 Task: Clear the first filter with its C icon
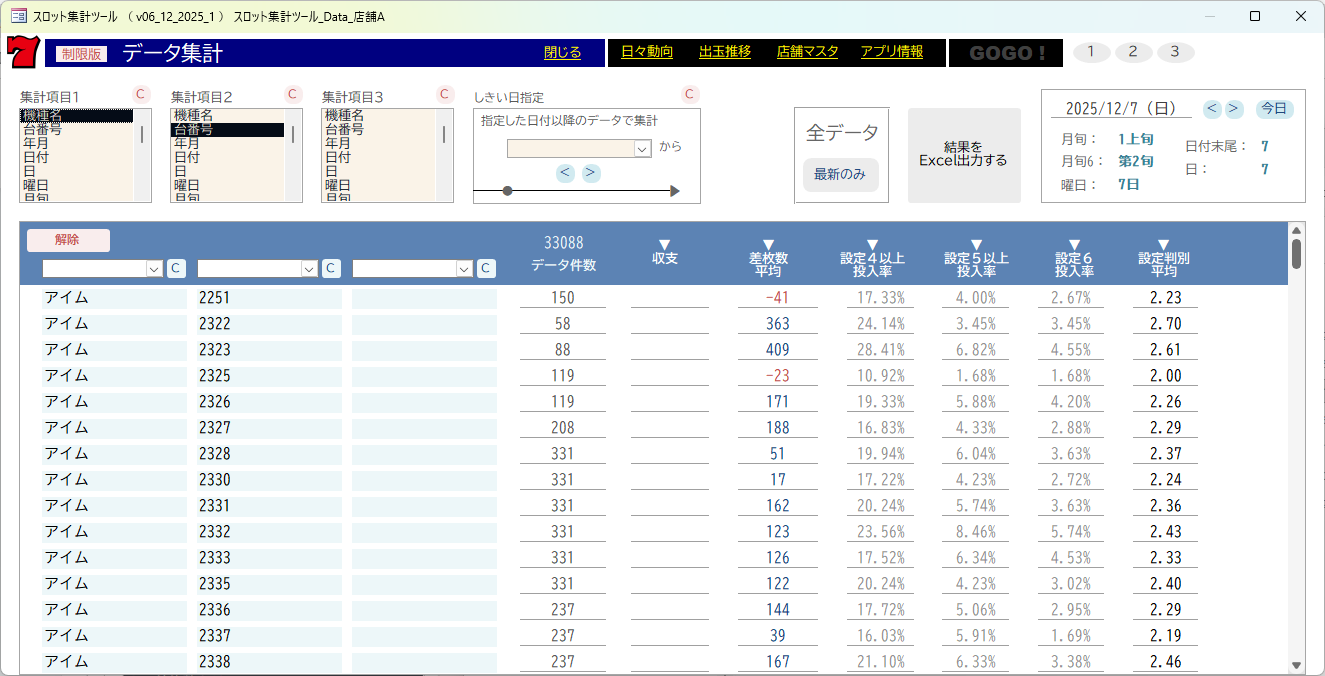coord(175,268)
